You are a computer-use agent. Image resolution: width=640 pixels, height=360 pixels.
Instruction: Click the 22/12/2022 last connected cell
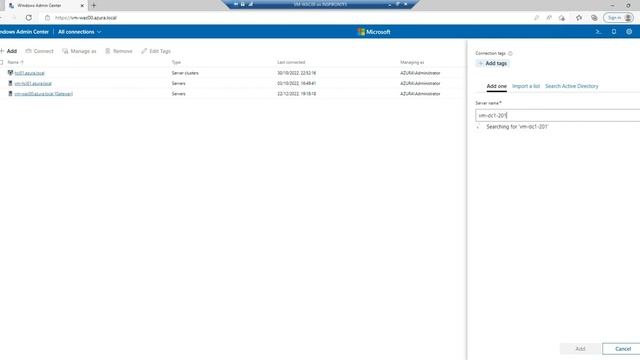tap(297, 93)
